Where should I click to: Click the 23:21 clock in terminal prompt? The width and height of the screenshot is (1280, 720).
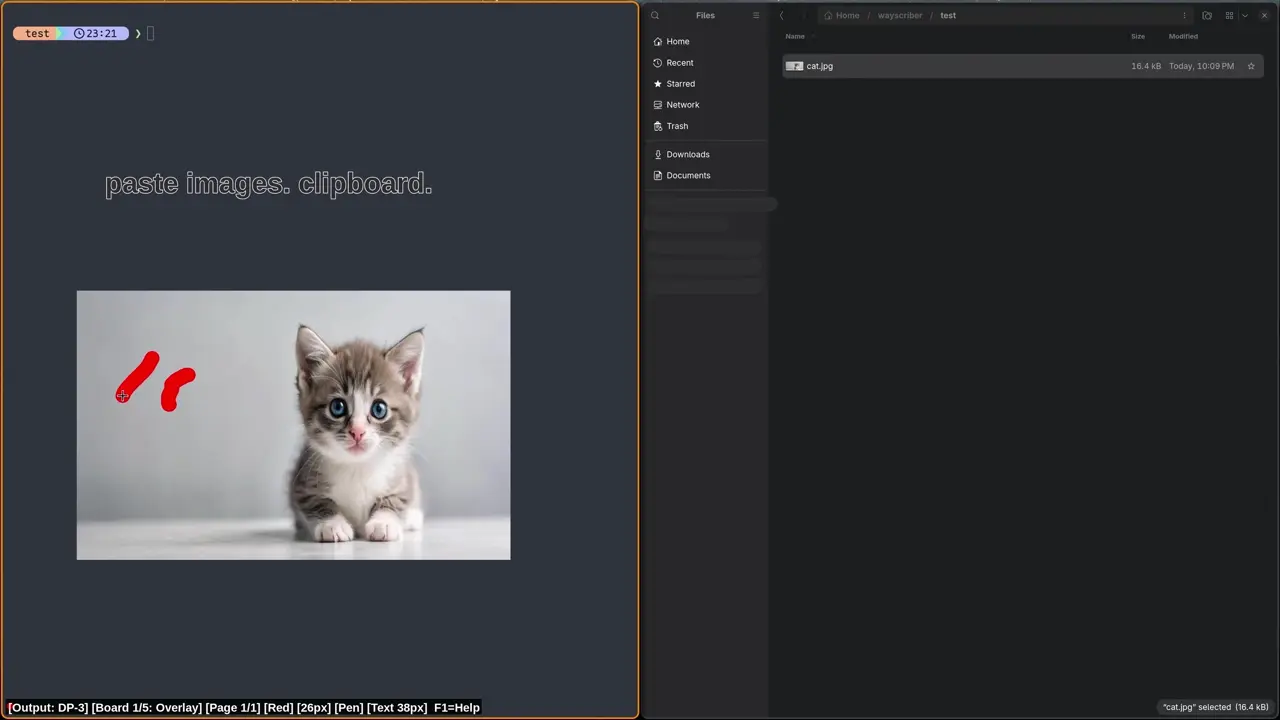(x=95, y=33)
